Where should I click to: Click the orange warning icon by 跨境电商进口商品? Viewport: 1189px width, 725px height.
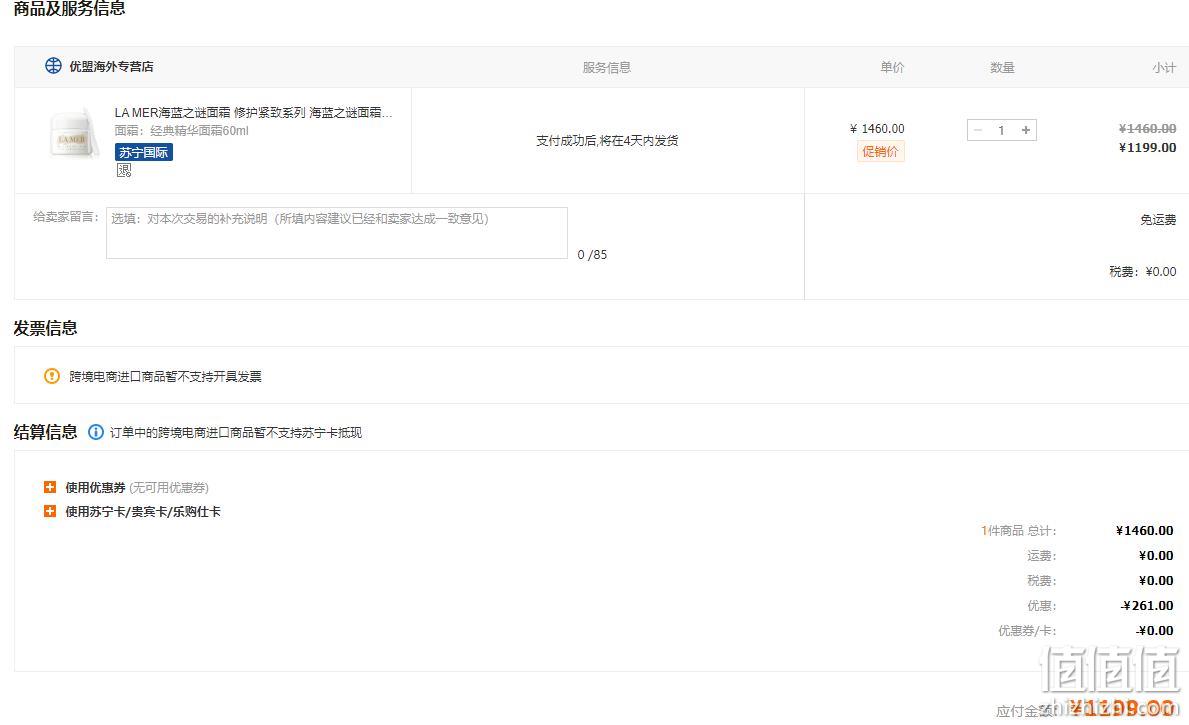click(52, 376)
